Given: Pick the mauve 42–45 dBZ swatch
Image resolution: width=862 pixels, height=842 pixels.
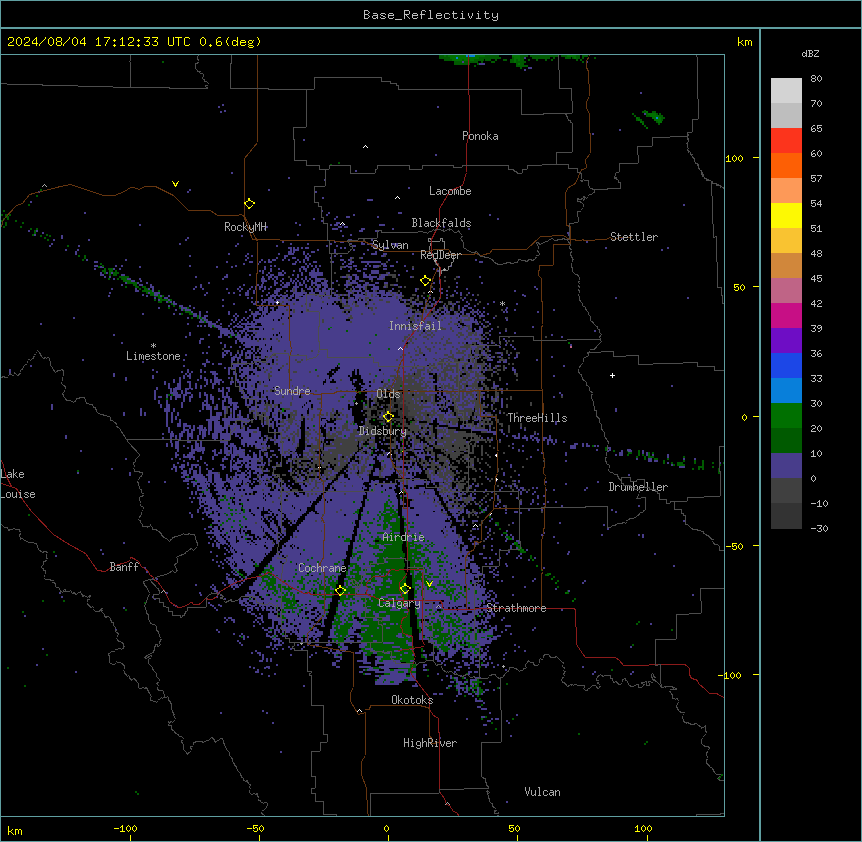Looking at the screenshot, I should [786, 291].
